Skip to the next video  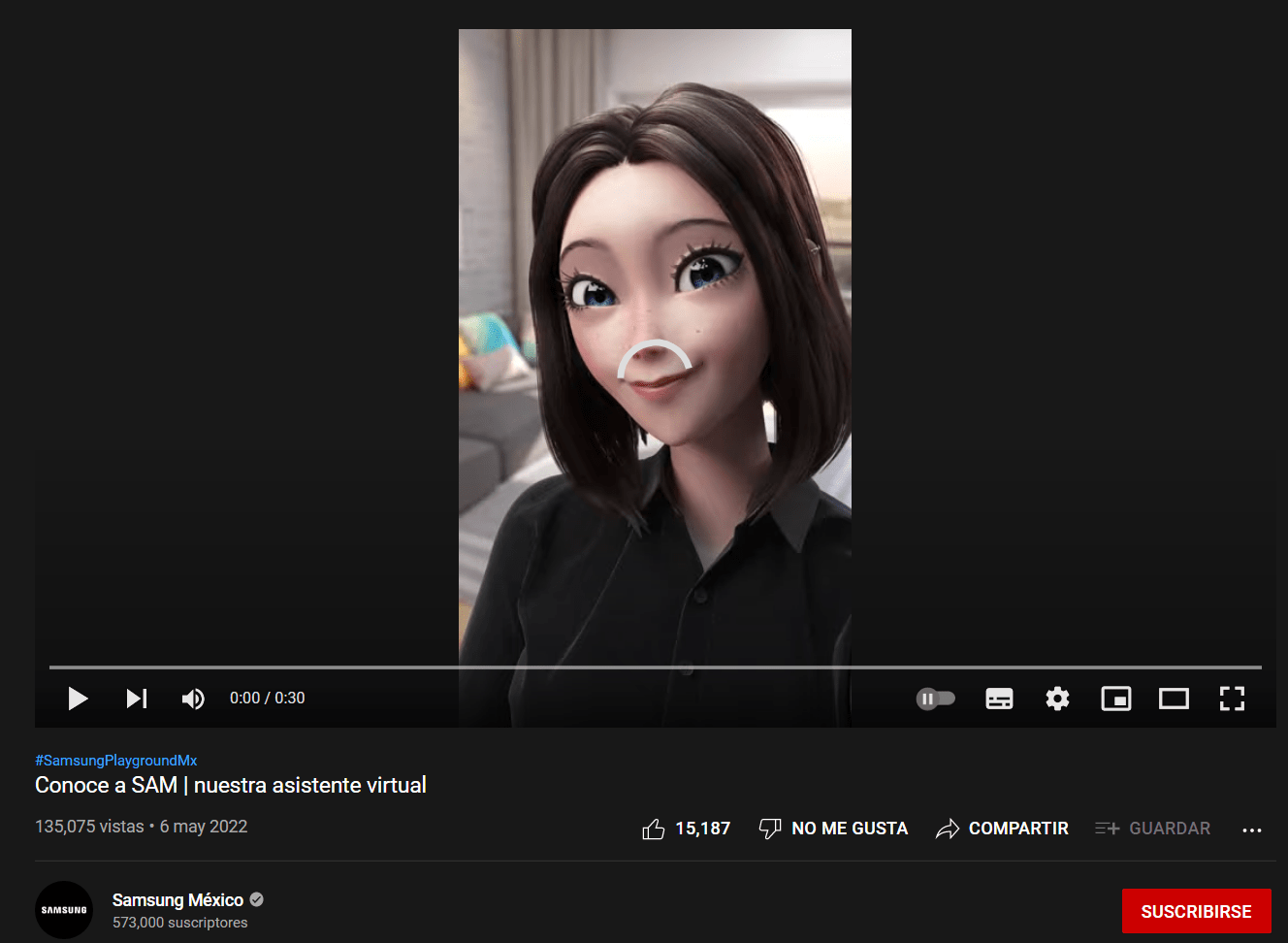pos(136,699)
